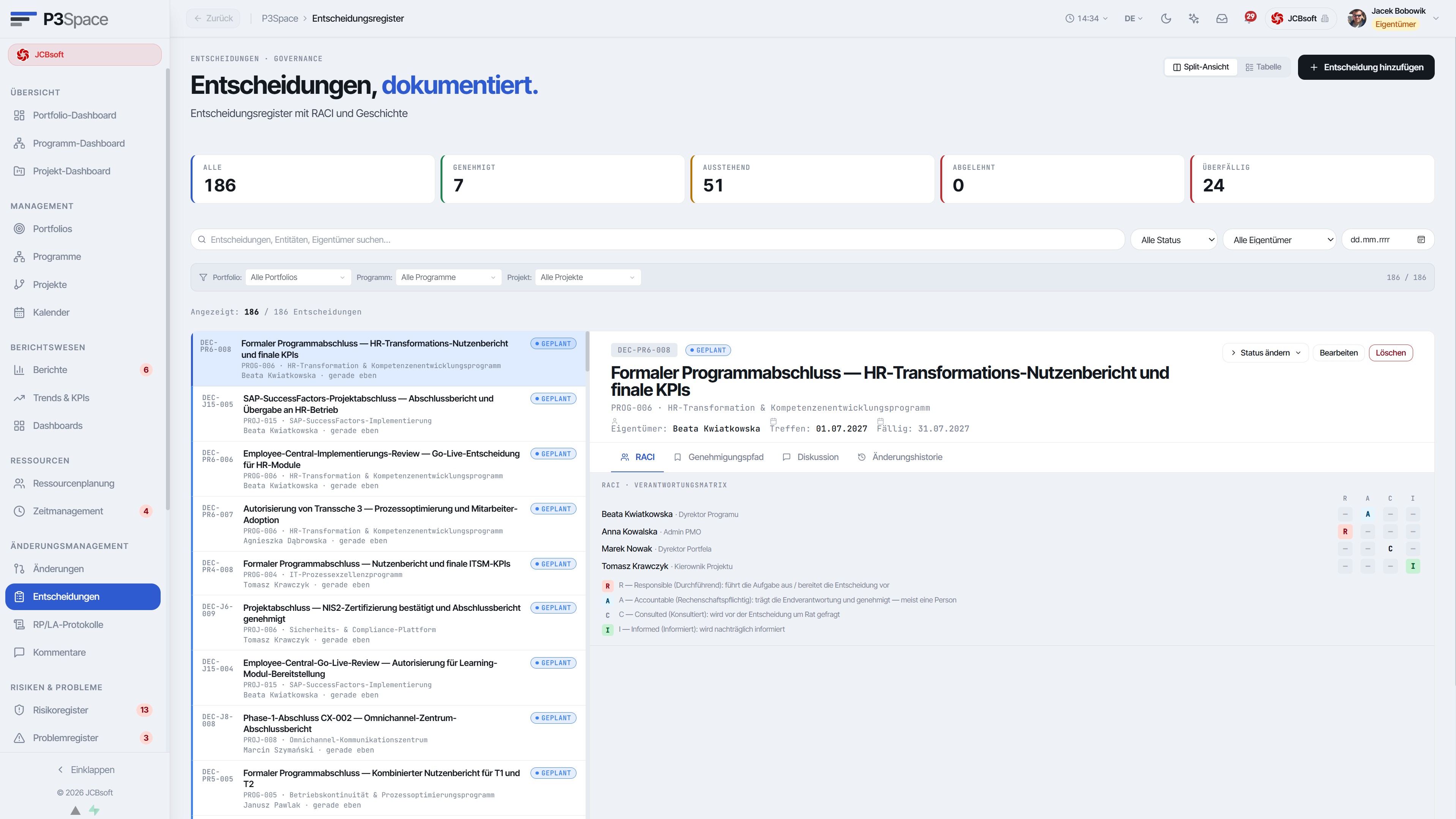This screenshot has height=819, width=1456.
Task: Click the Projekt-Dashboard icon
Action: [19, 171]
